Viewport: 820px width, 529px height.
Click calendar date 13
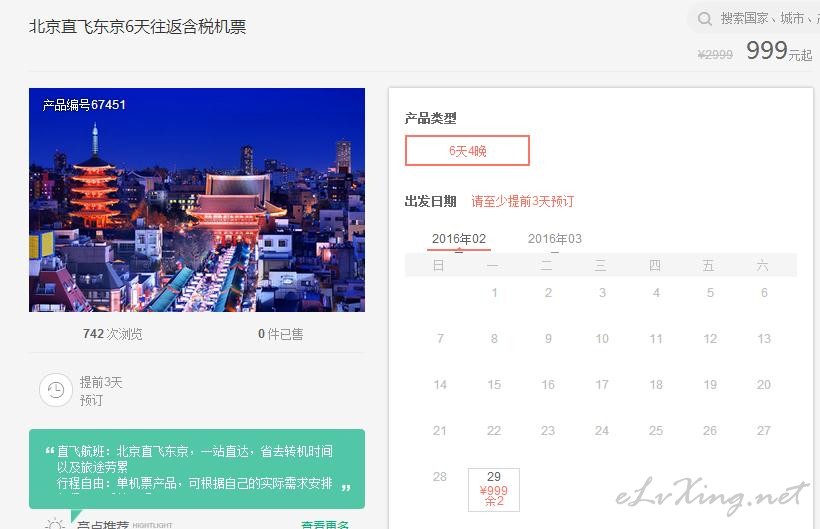pyautogui.click(x=764, y=339)
